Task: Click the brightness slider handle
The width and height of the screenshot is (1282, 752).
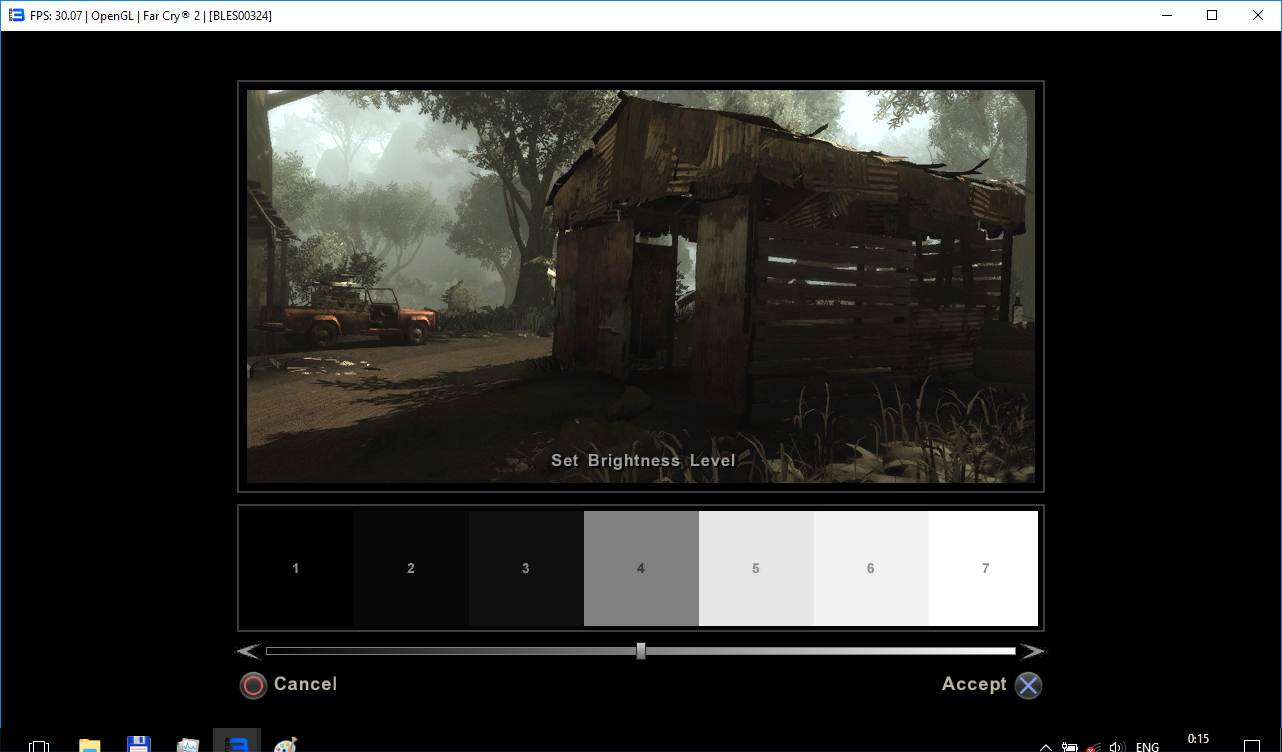Action: pyautogui.click(x=641, y=651)
